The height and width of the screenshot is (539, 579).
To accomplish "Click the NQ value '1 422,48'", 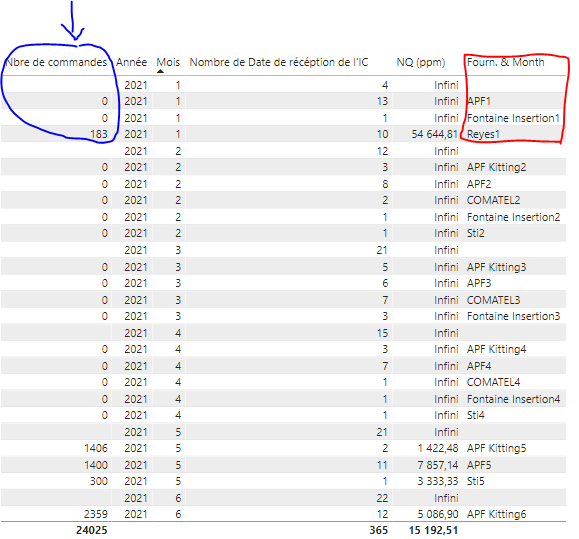I will pyautogui.click(x=438, y=448).
